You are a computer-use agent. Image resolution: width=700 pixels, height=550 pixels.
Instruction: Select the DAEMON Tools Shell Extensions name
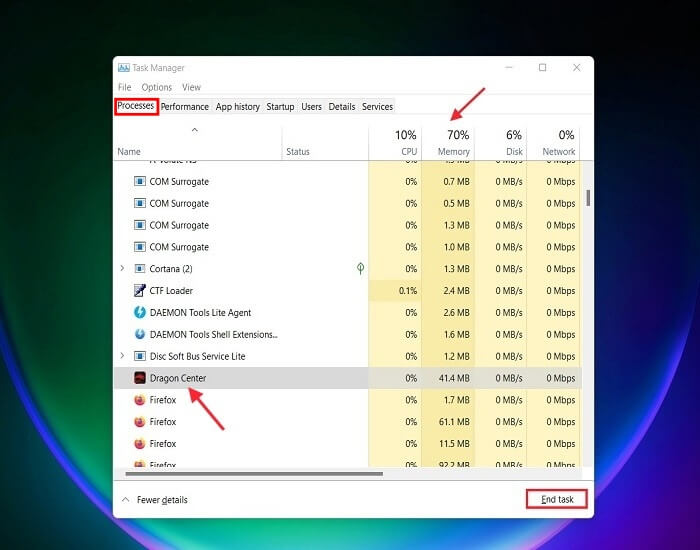214,334
